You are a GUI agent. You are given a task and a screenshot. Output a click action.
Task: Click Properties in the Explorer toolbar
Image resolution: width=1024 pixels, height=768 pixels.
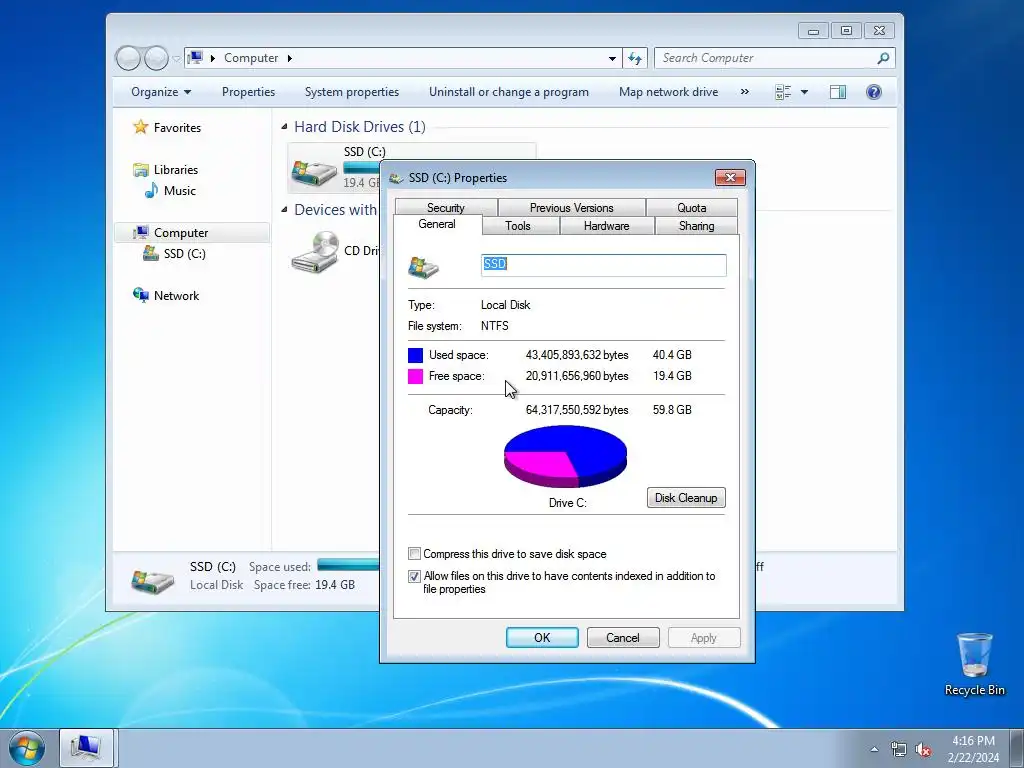click(x=248, y=92)
